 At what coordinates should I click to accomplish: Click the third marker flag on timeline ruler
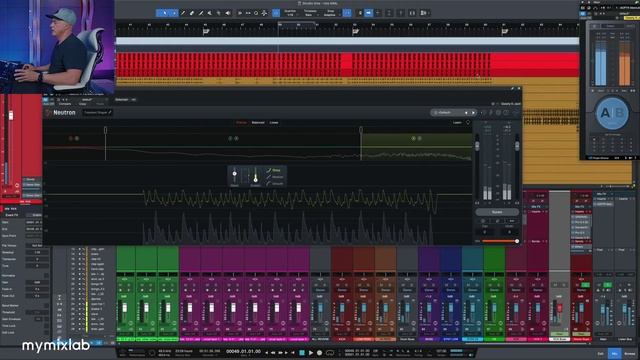505,31
